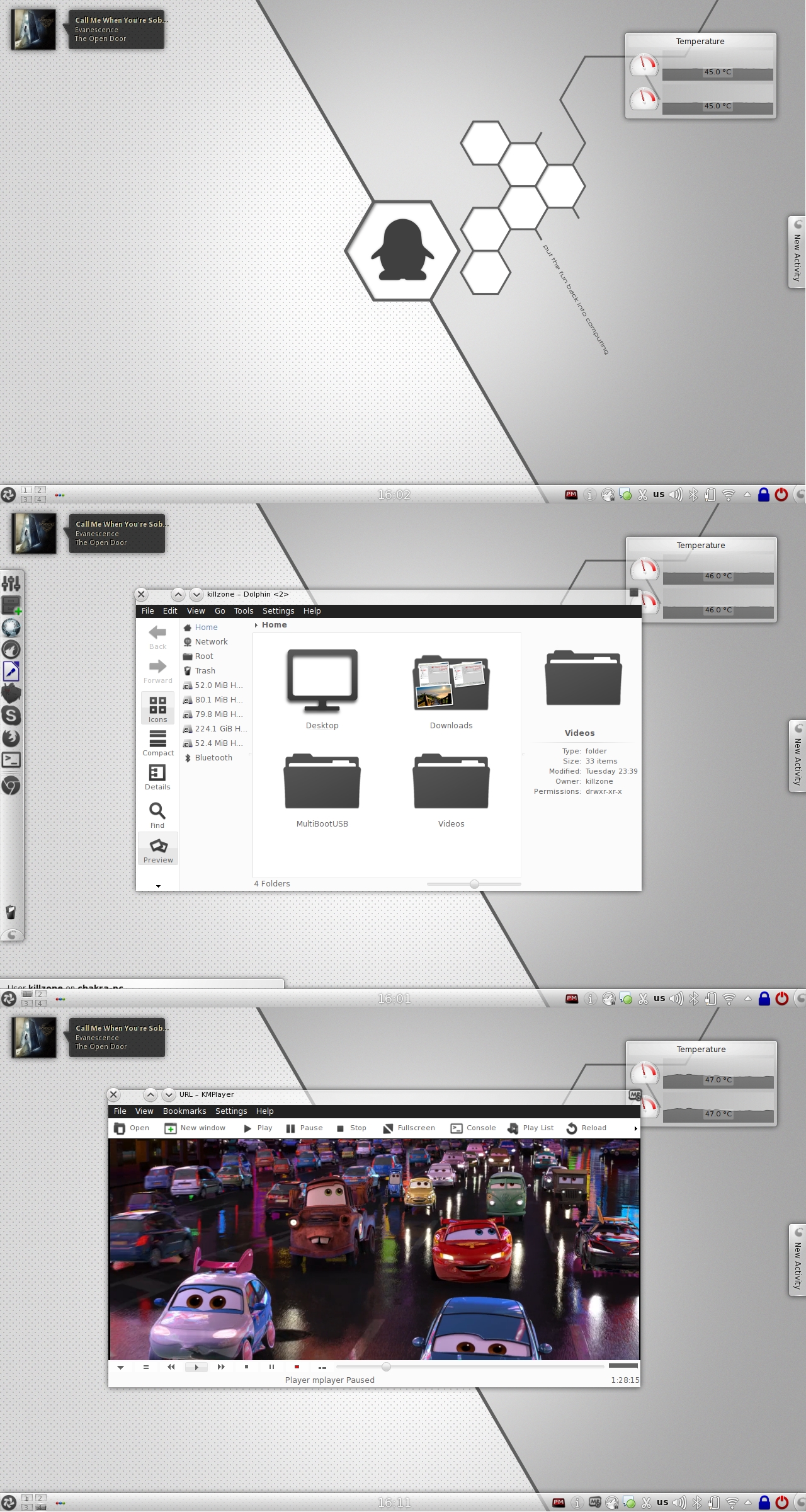Click the Back arrow in Dolphin
Screen dimensions: 806x1512
[x=157, y=637]
